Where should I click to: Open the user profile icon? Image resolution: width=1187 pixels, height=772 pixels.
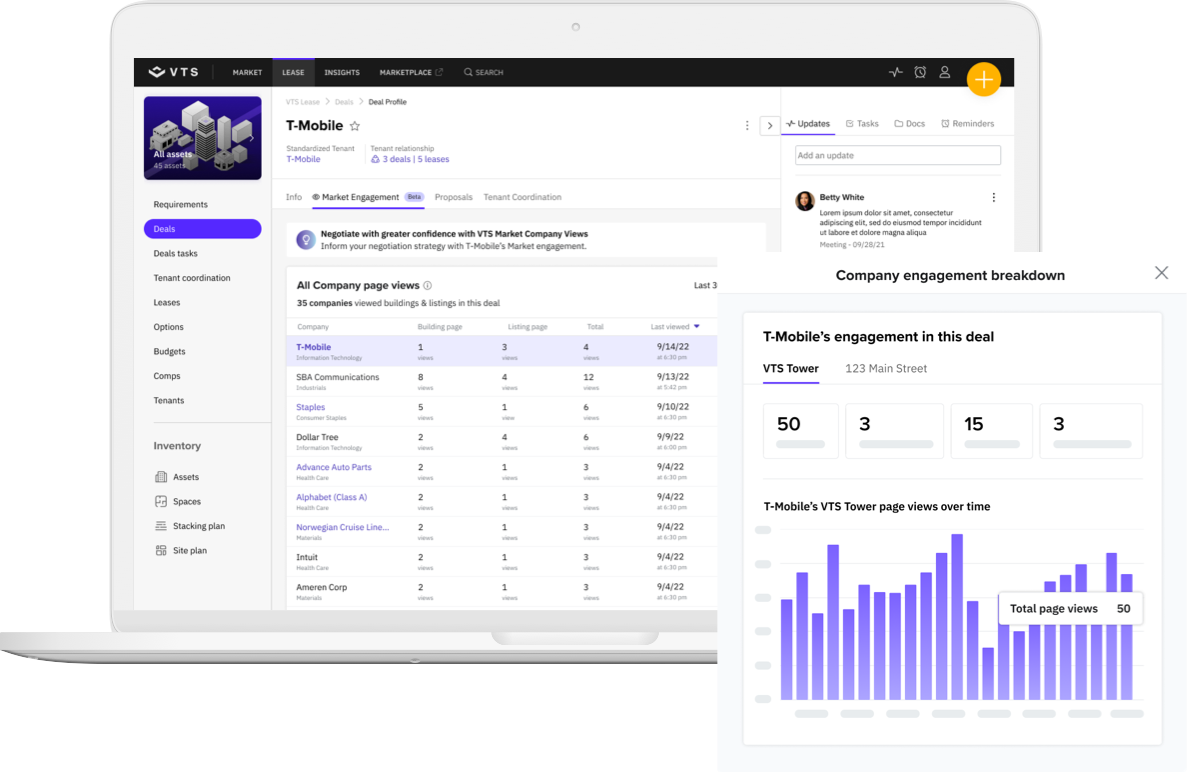coord(945,72)
